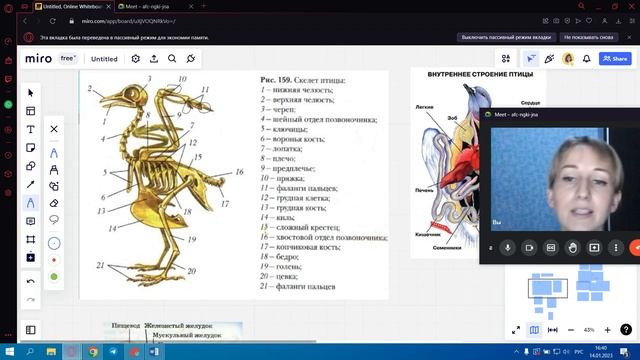Dismiss the passive mode notification bar
The height and width of the screenshot is (360, 640).
coord(629,37)
